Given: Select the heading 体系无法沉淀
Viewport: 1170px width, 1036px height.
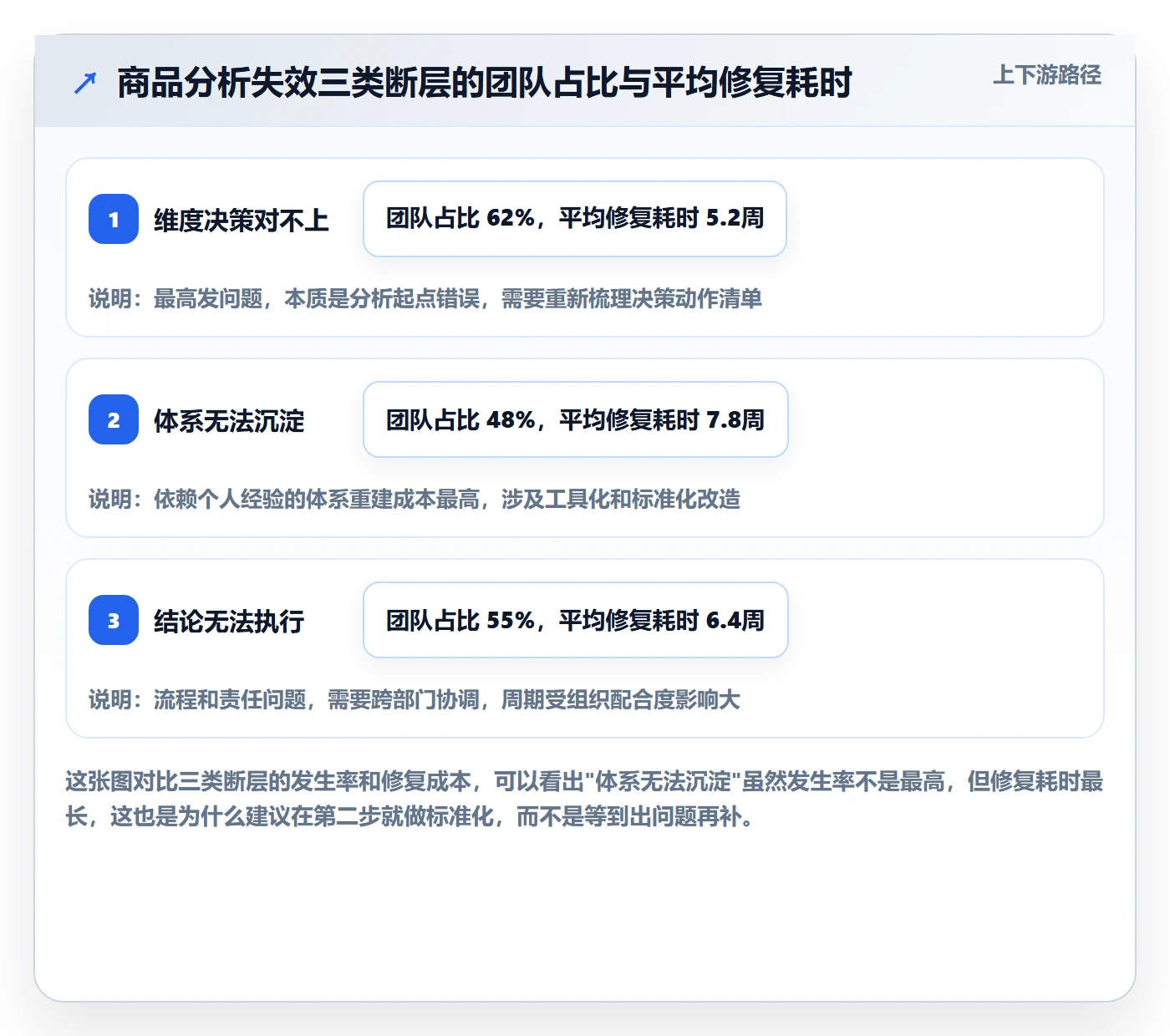Looking at the screenshot, I should (x=229, y=421).
